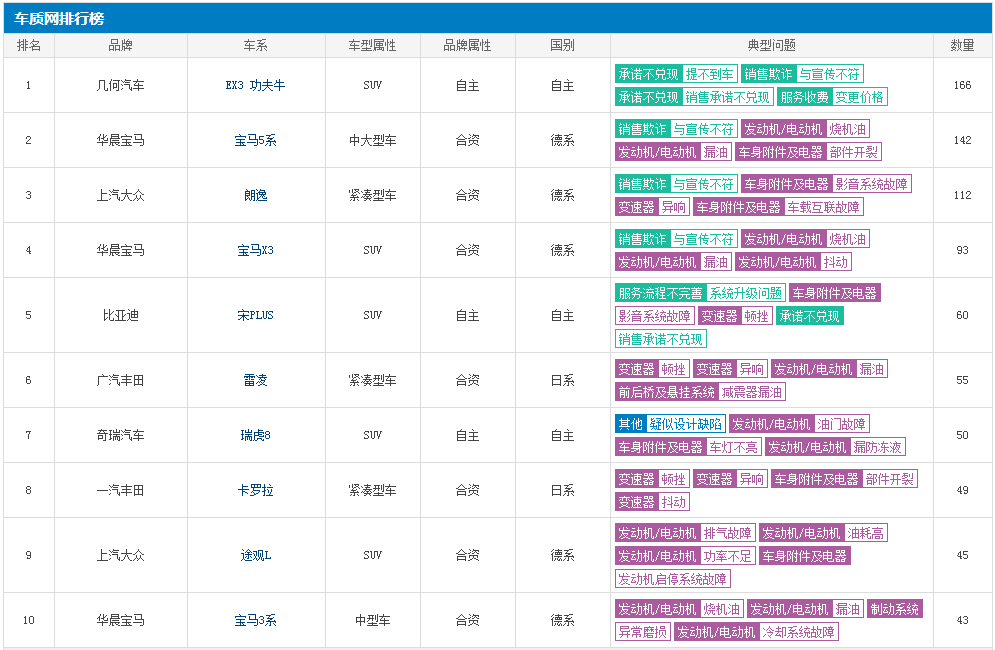Click the 日系 cell in 卡罗拉 row
995x650 pixels.
click(562, 490)
